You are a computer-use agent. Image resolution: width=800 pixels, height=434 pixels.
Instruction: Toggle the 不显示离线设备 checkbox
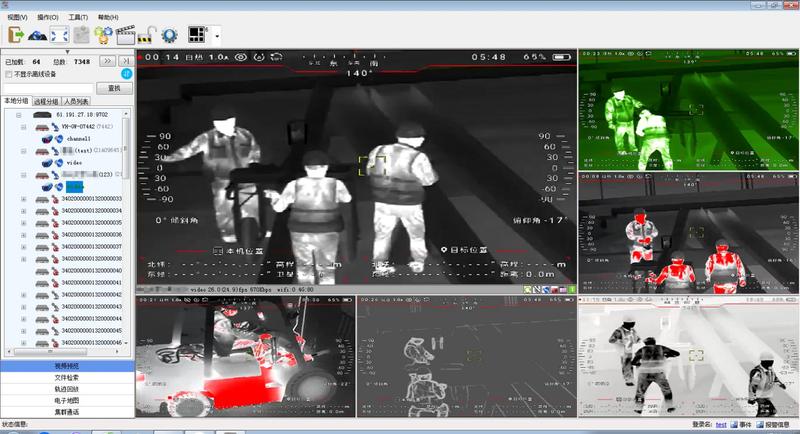pos(9,74)
